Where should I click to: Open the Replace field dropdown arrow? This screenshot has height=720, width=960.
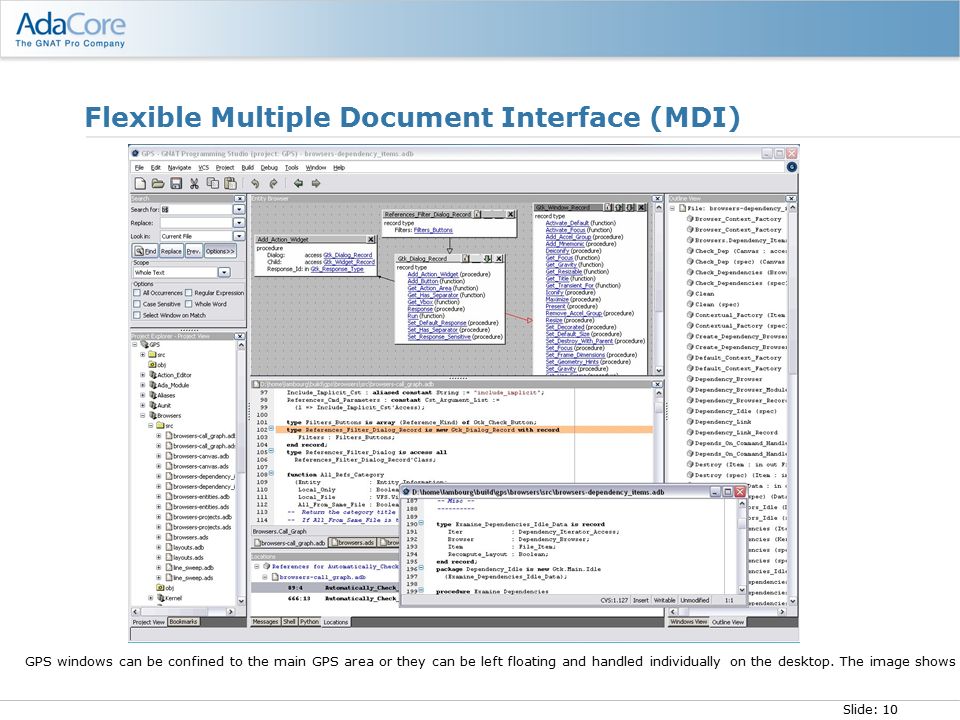click(239, 223)
